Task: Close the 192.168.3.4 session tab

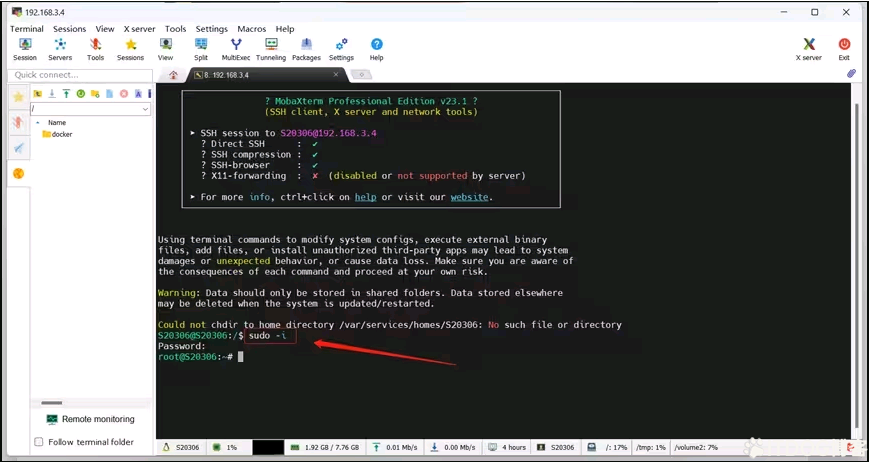Action: [336, 74]
